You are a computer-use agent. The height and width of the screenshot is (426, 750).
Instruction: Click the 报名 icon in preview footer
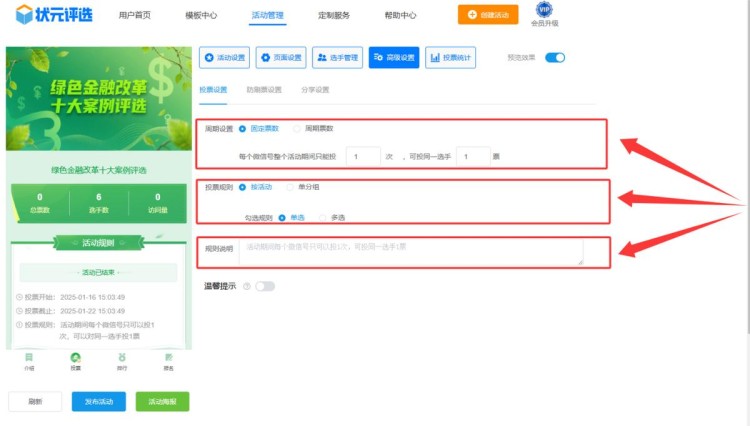168,358
